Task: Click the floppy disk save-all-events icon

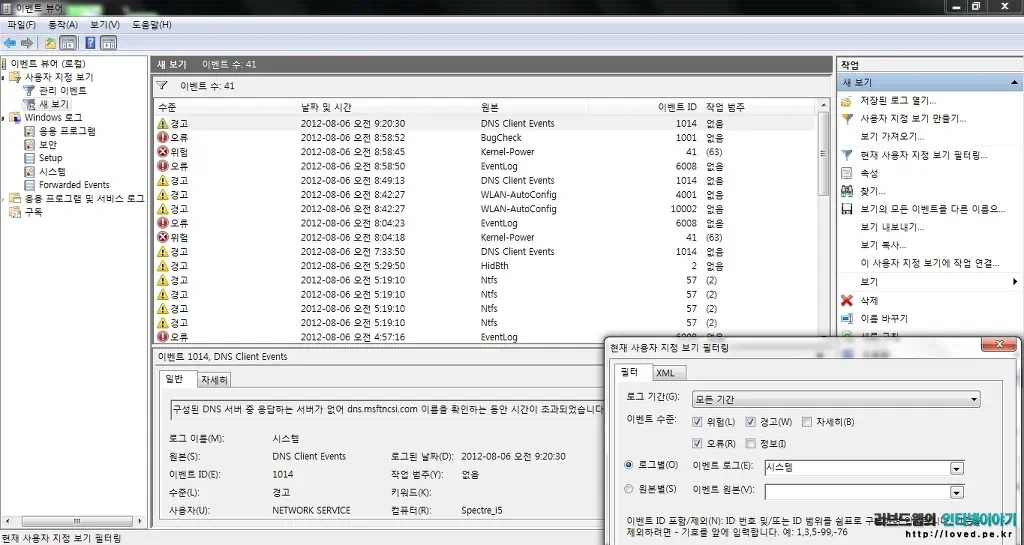Action: point(847,210)
